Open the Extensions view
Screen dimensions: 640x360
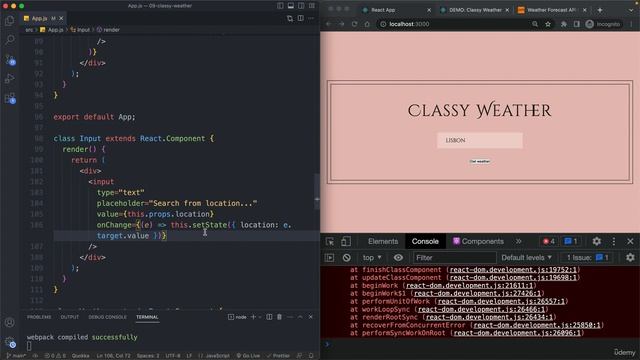point(10,98)
